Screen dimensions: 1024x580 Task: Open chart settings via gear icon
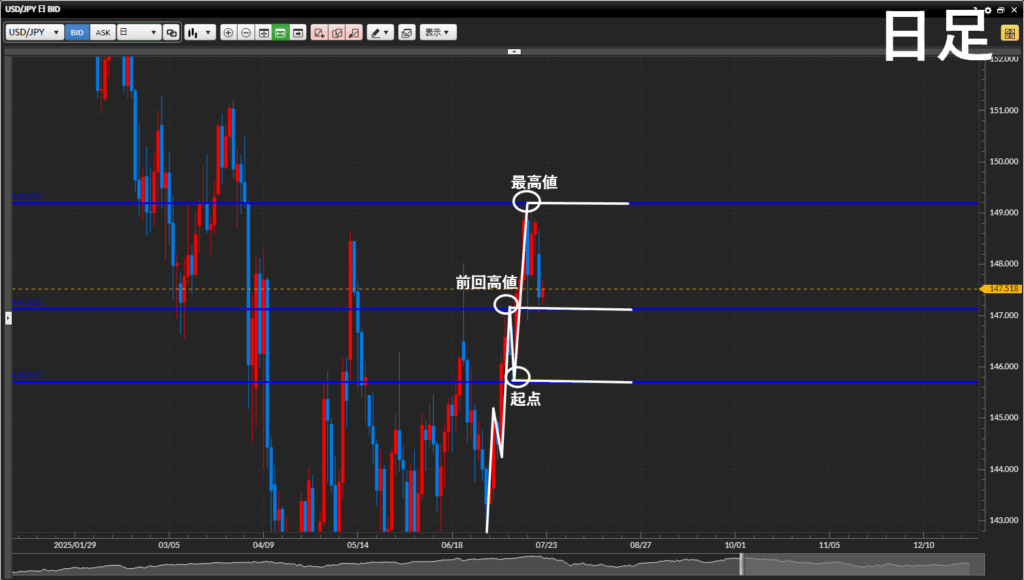coord(988,10)
